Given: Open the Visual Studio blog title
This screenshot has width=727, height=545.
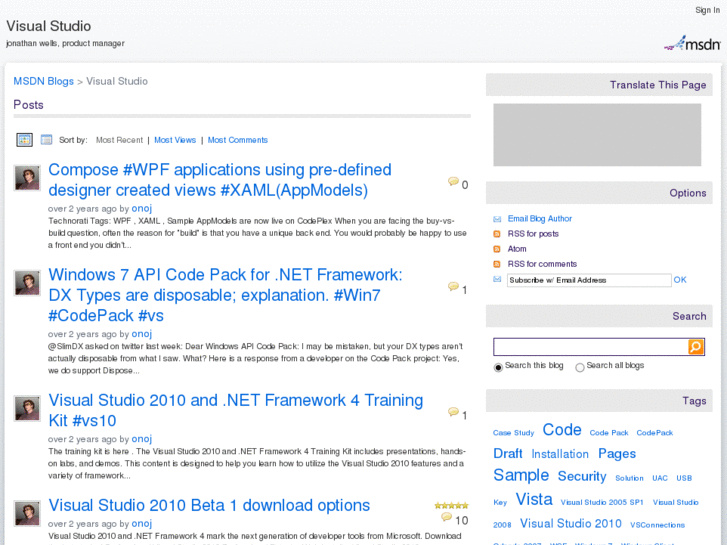Looking at the screenshot, I should (48, 26).
